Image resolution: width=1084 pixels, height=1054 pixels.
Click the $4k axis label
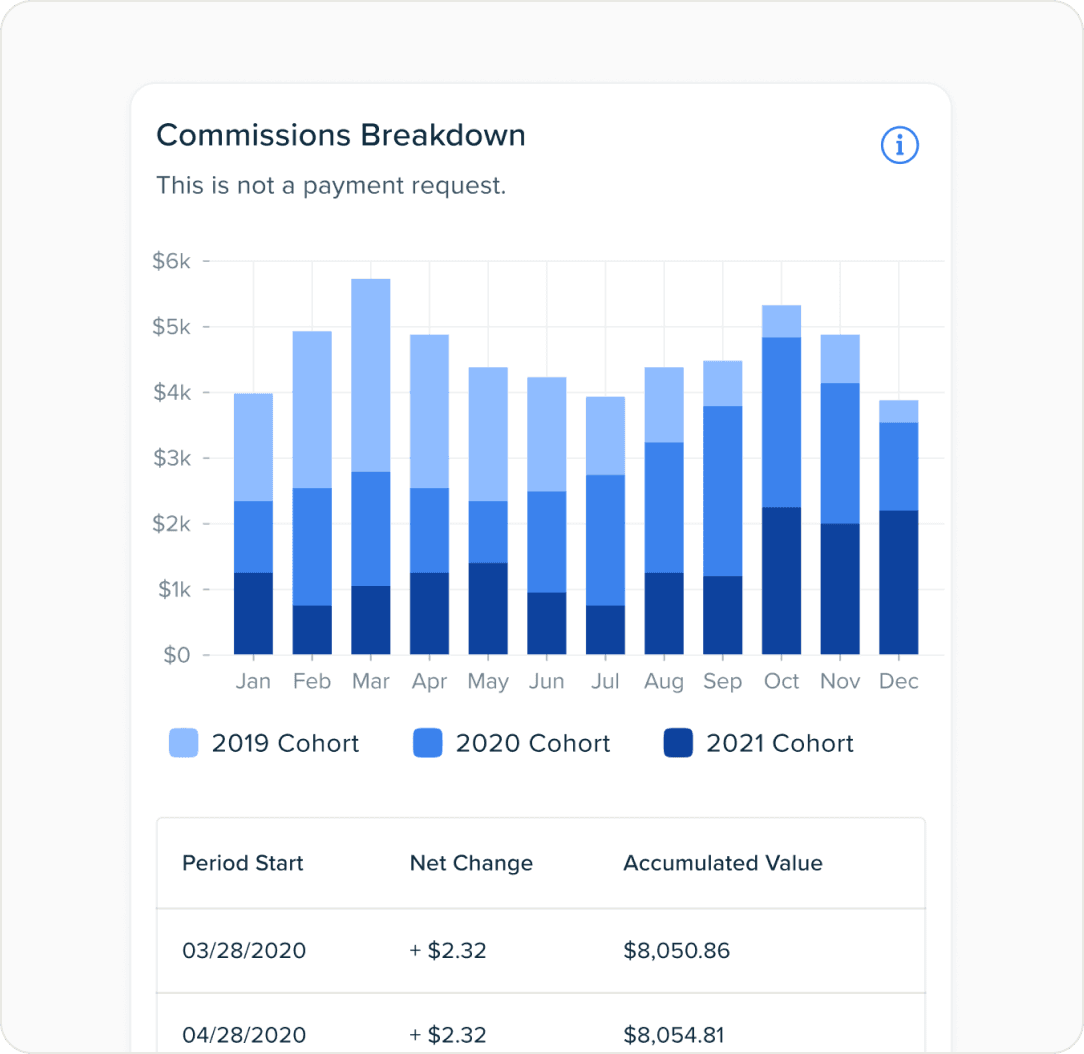pos(171,392)
